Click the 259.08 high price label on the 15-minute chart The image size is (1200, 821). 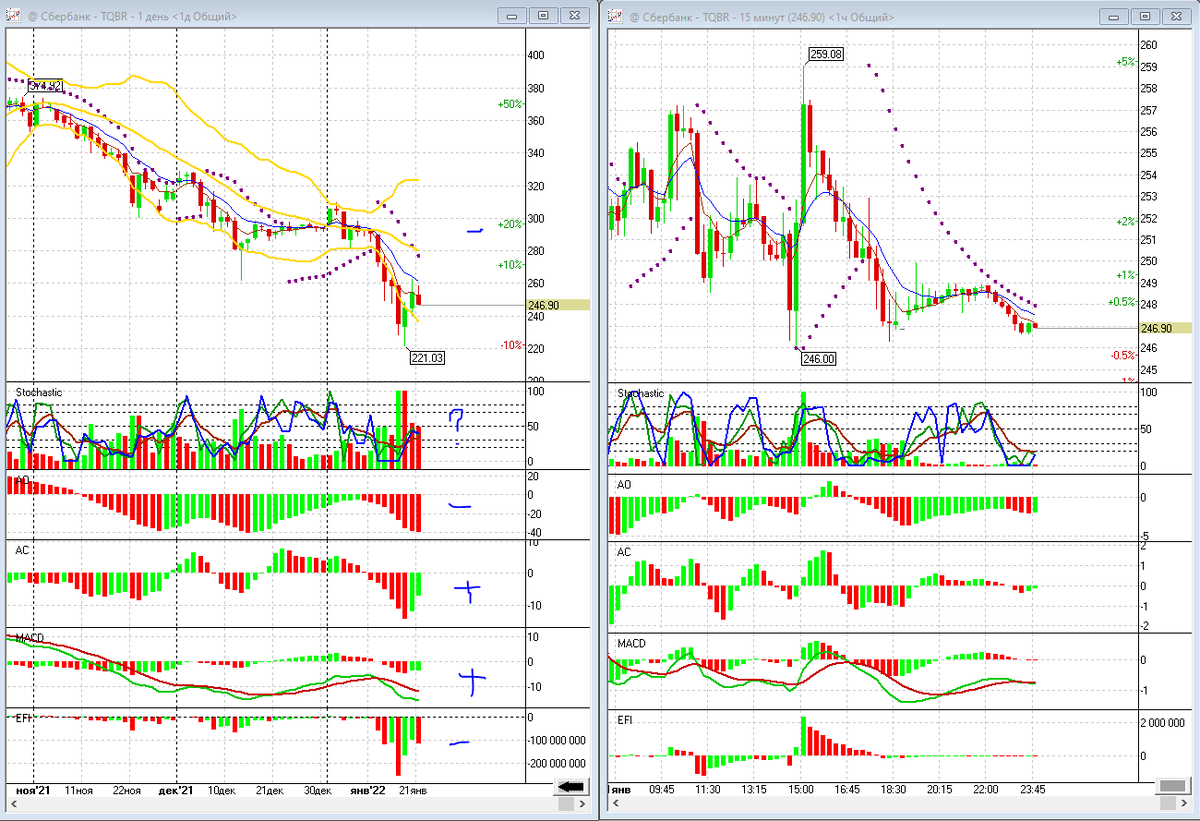tap(825, 53)
